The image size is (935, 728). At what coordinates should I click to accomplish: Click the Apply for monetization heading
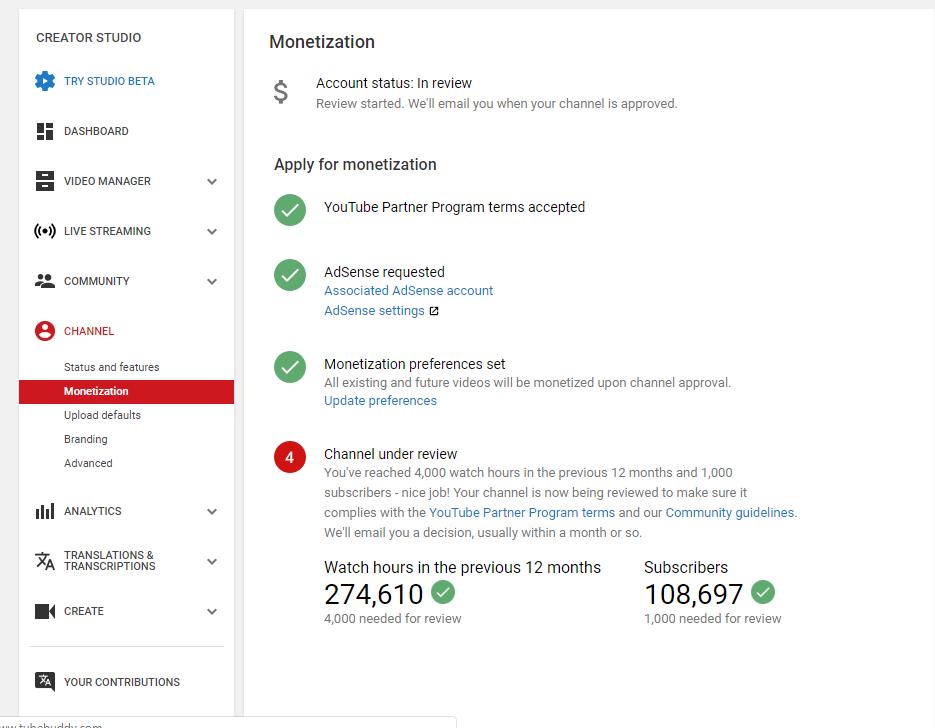(x=355, y=165)
